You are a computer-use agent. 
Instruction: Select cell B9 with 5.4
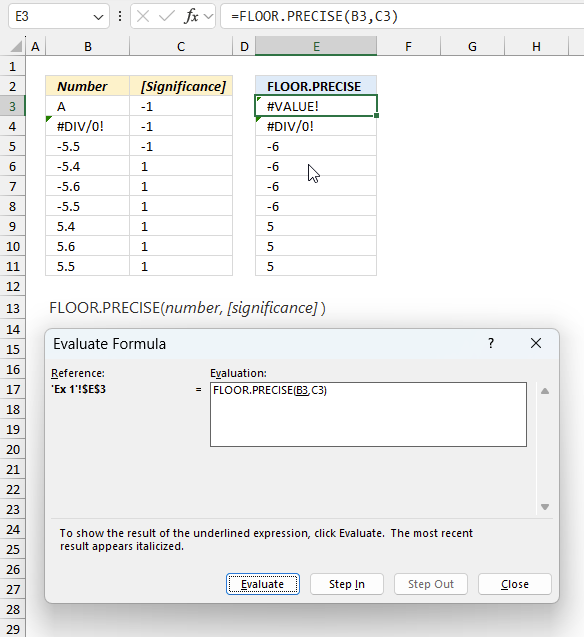pos(88,226)
